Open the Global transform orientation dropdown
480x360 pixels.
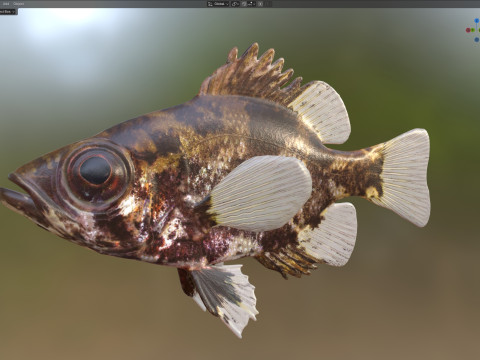pyautogui.click(x=218, y=4)
